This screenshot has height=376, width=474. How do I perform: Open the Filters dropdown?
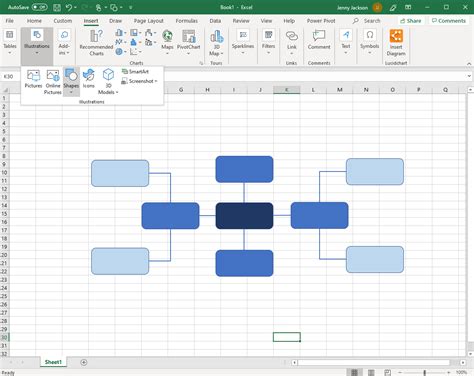[268, 42]
